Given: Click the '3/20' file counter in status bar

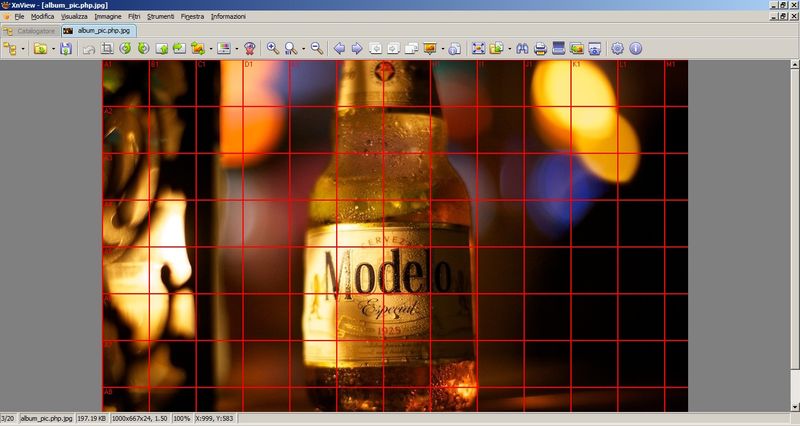Looking at the screenshot, I should tap(8, 418).
